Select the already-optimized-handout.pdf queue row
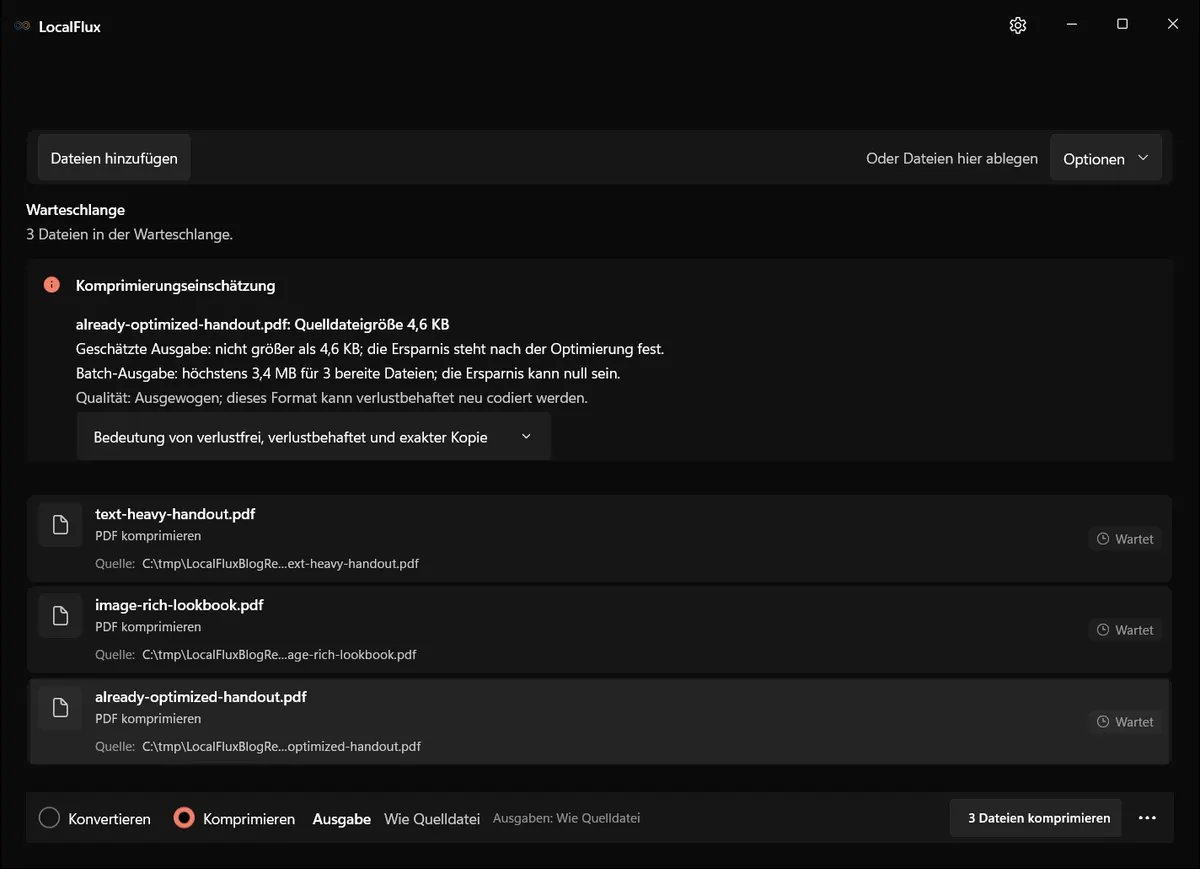This screenshot has width=1200, height=869. coord(600,722)
